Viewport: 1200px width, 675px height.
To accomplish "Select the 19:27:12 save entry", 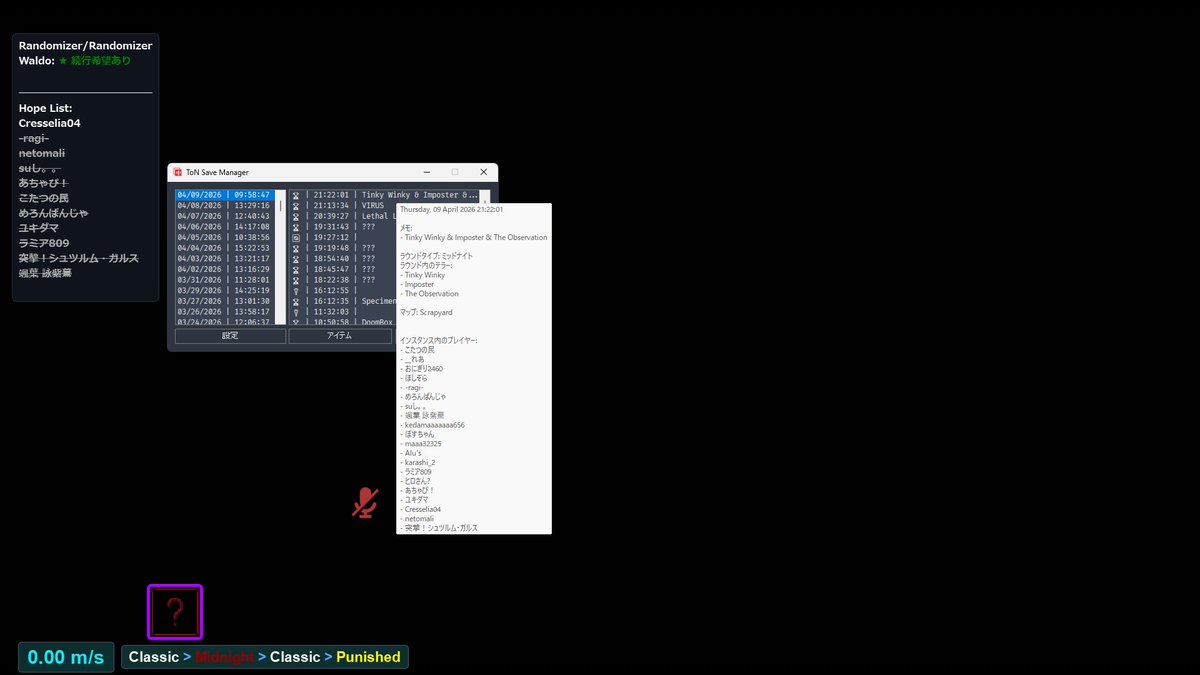I will tap(343, 237).
